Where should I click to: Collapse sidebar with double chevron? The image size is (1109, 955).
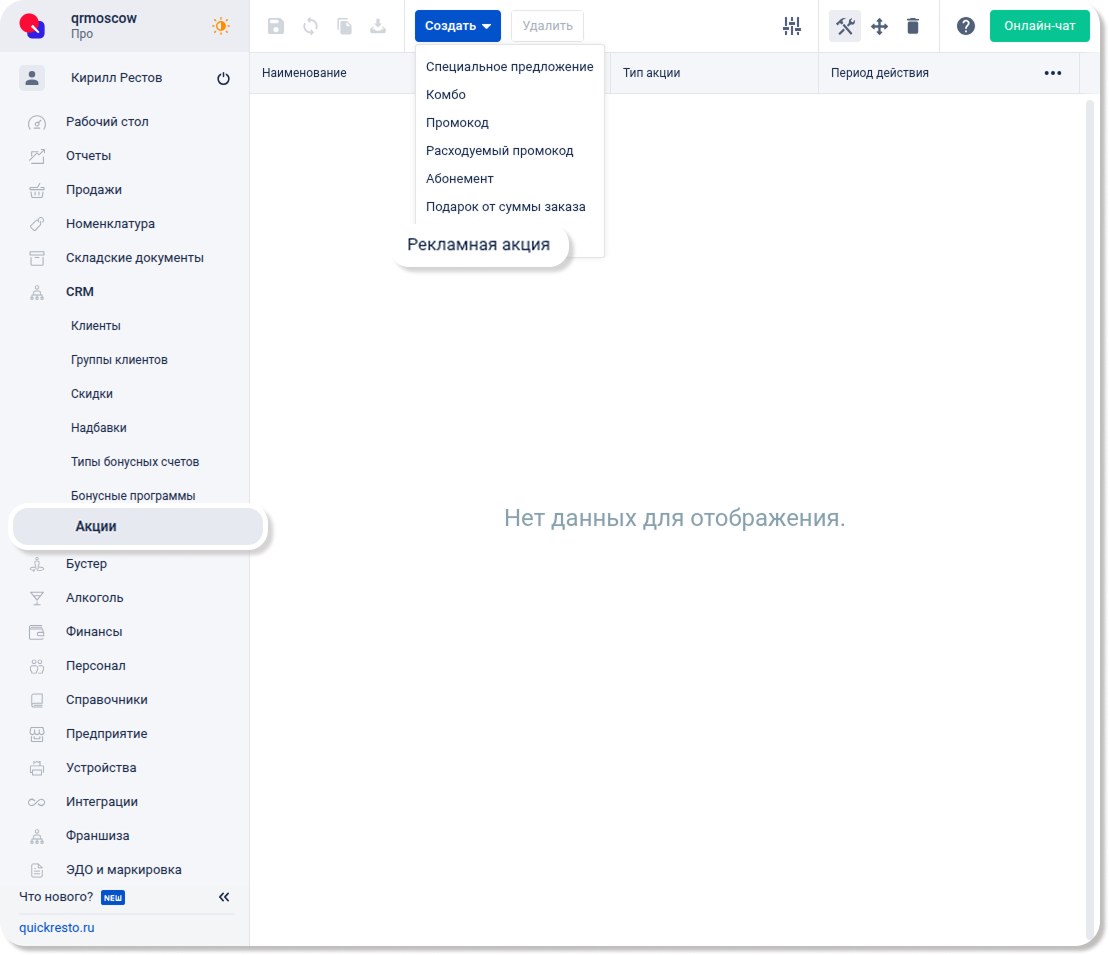(224, 897)
